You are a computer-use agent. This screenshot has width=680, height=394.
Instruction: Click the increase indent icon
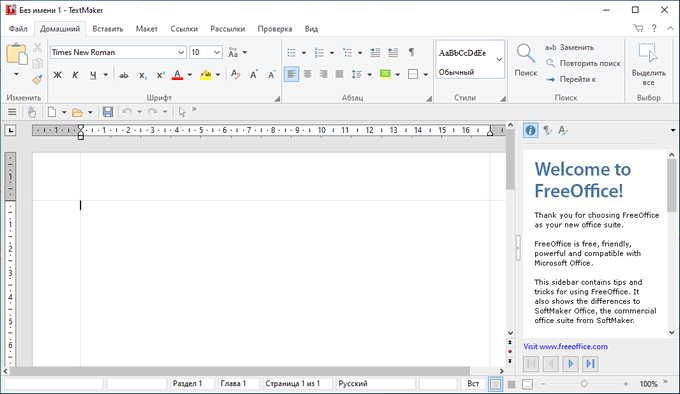coord(393,53)
